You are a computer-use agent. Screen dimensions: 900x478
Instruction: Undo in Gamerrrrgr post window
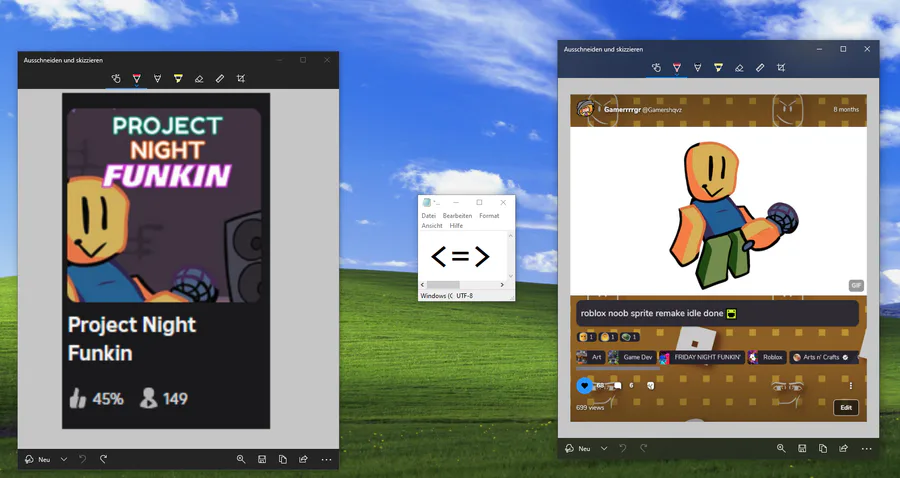click(623, 449)
